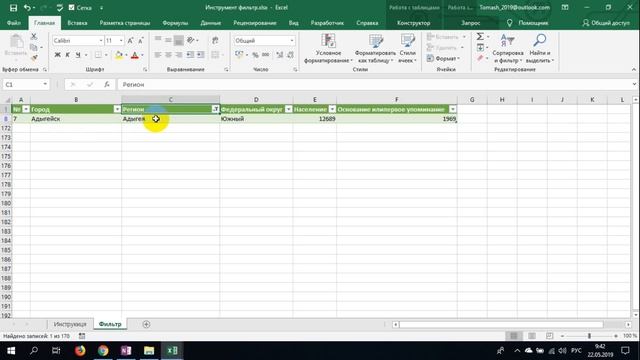Apply underline formatting (Ч)
Viewport: 640px width, 360px height.
[x=78, y=55]
